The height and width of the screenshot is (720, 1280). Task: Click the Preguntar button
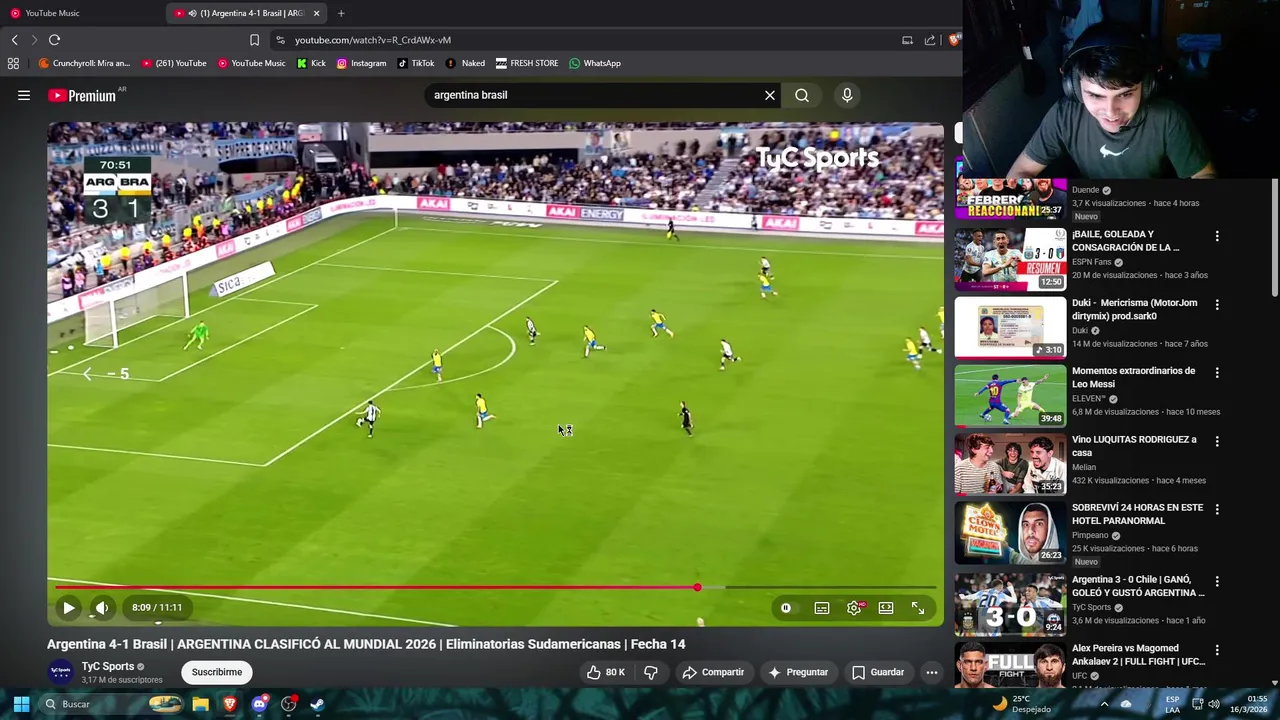coord(797,672)
